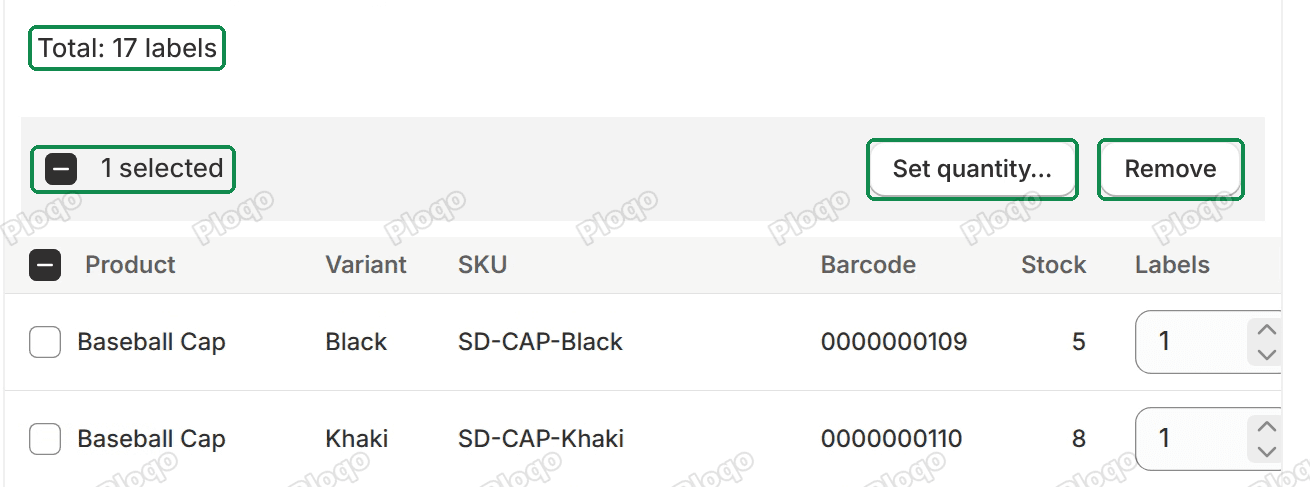Click the SKU column header
The image size is (1310, 487).
point(482,265)
